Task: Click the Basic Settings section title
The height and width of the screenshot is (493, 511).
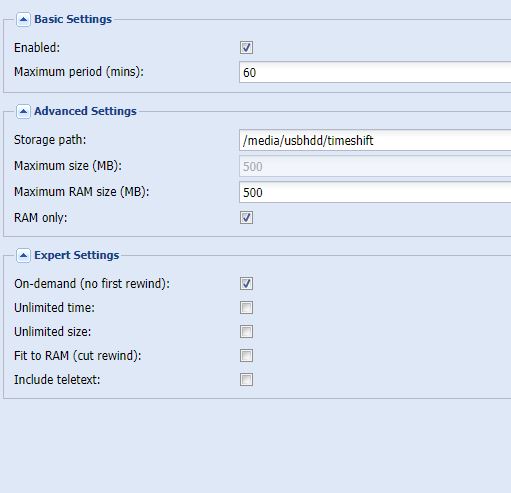Action: 73,19
